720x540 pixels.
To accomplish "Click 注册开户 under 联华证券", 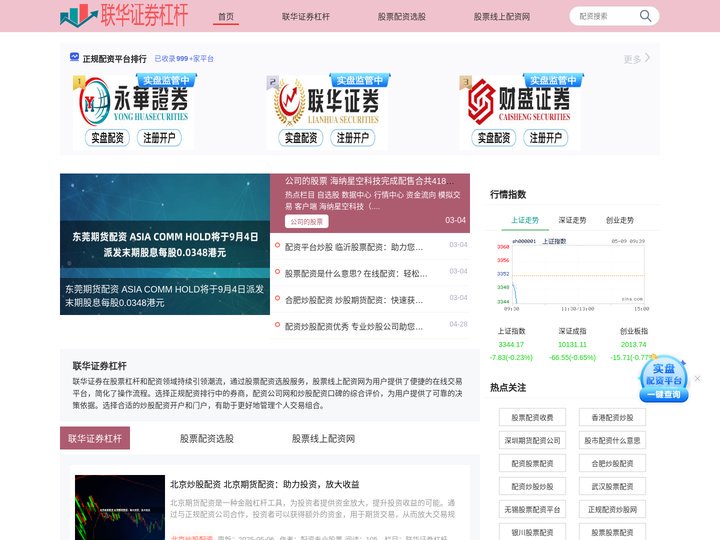I will coord(353,138).
